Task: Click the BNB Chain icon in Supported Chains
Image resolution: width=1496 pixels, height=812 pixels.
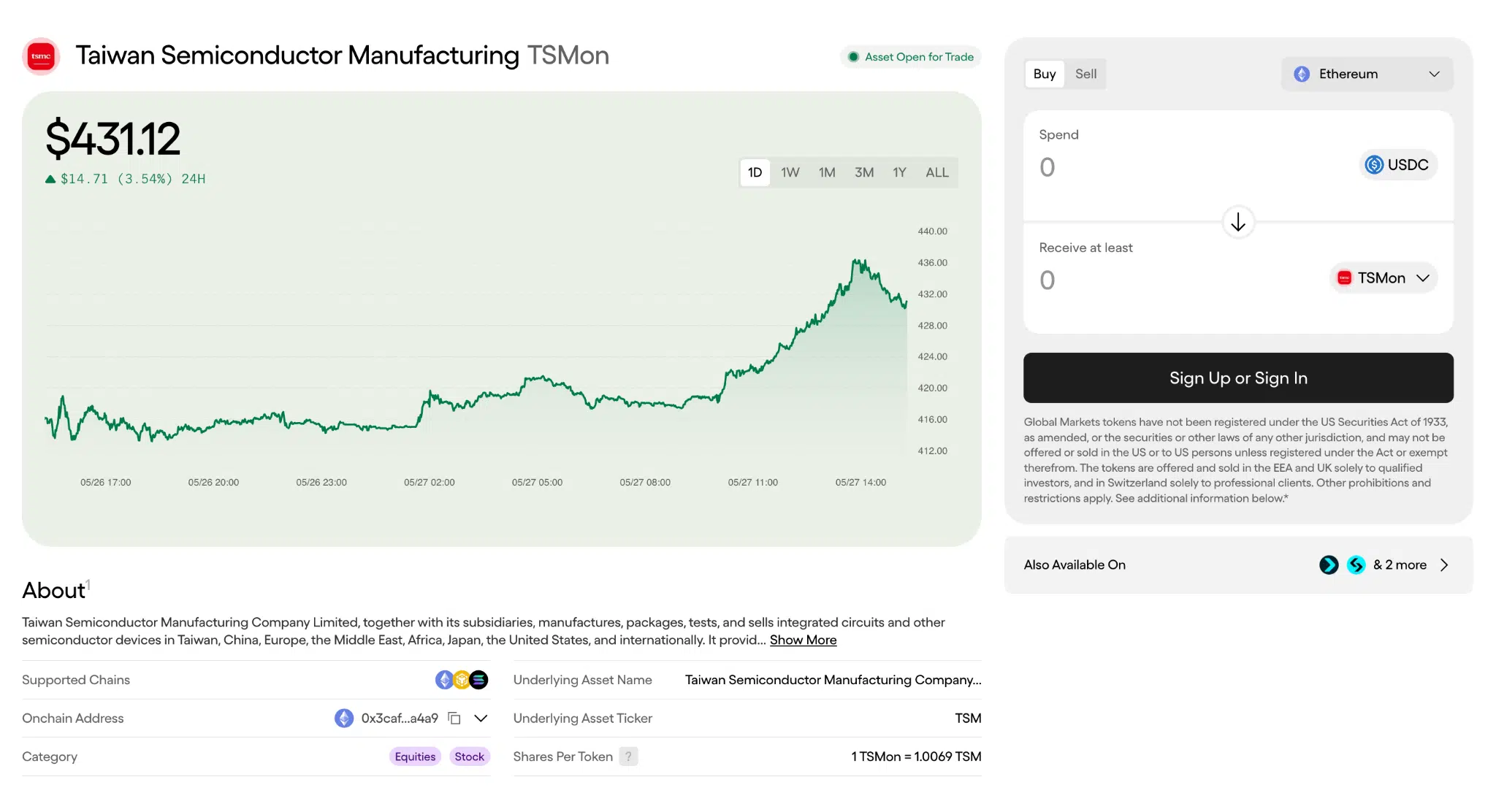Action: point(462,680)
